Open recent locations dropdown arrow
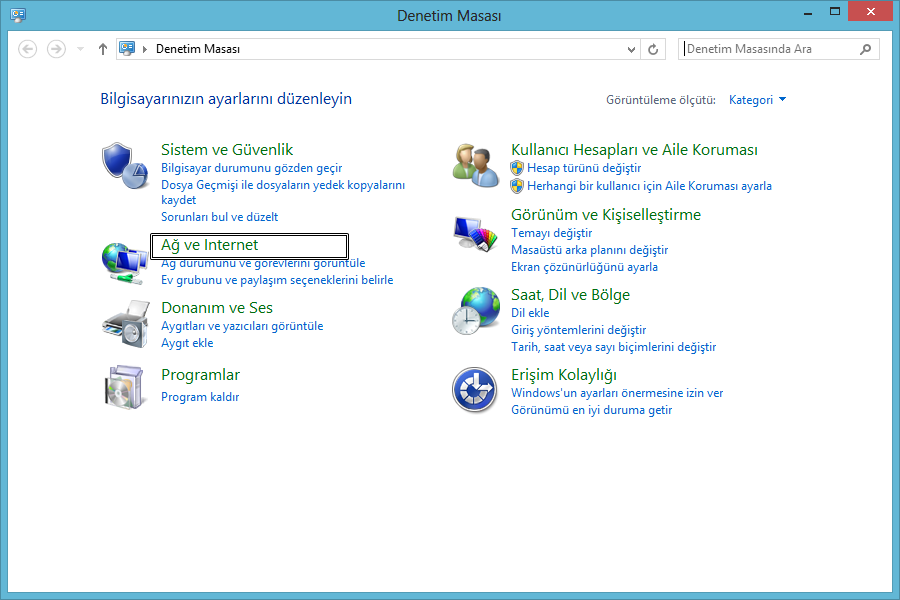The height and width of the screenshot is (600, 900). pos(80,49)
